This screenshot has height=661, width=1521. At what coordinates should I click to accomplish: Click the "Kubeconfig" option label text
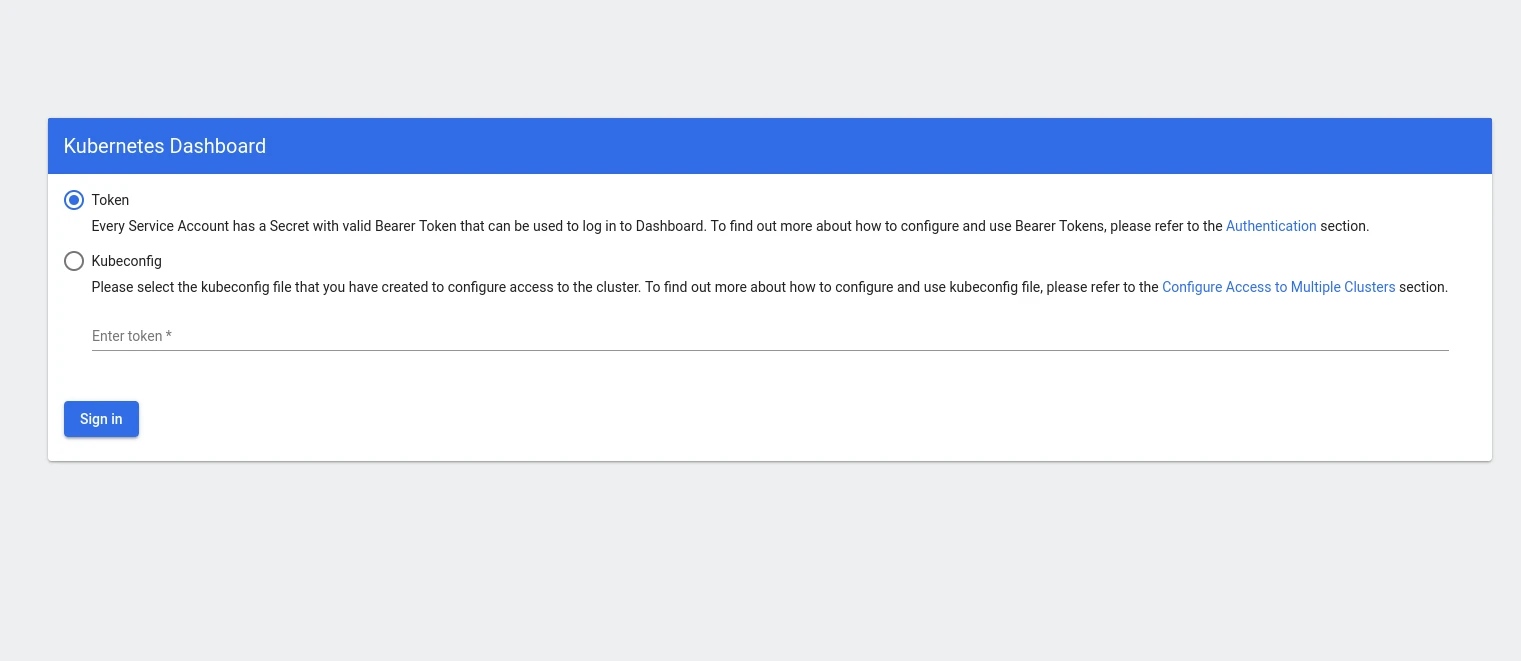pos(126,261)
